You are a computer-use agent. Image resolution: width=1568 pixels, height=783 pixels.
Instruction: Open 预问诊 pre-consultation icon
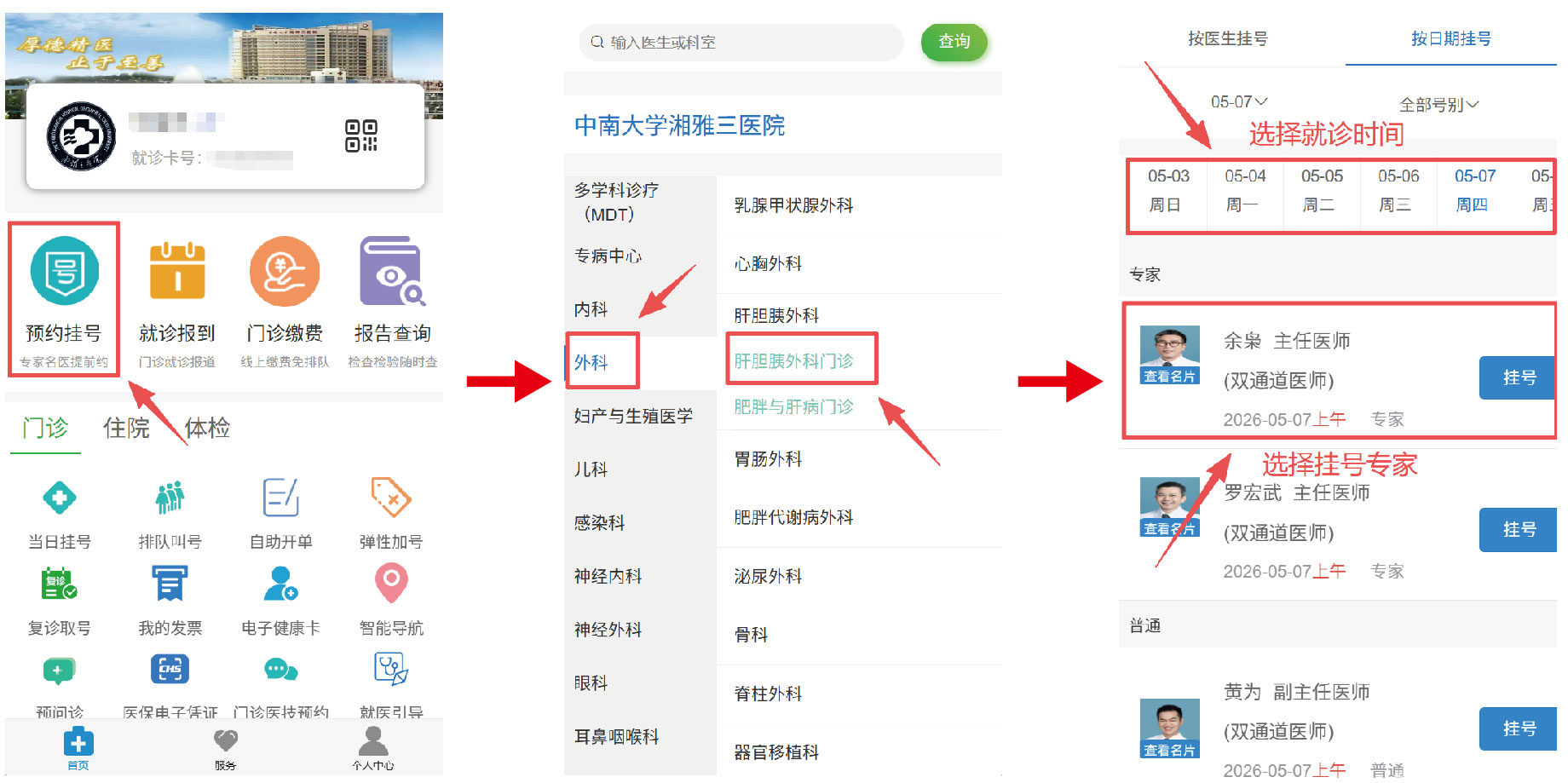[x=60, y=671]
